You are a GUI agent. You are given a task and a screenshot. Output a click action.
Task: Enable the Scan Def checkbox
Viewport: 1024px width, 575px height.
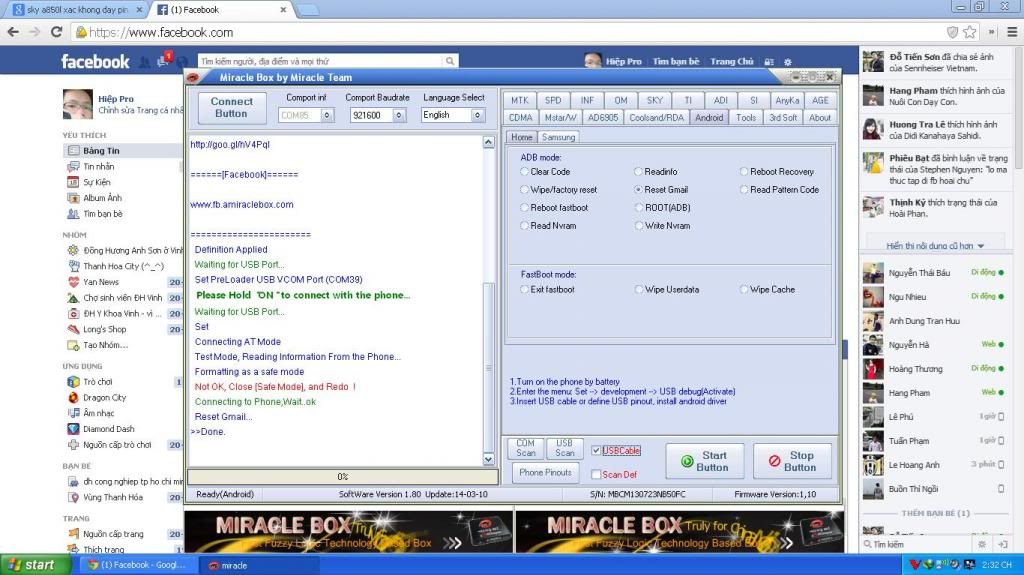596,474
